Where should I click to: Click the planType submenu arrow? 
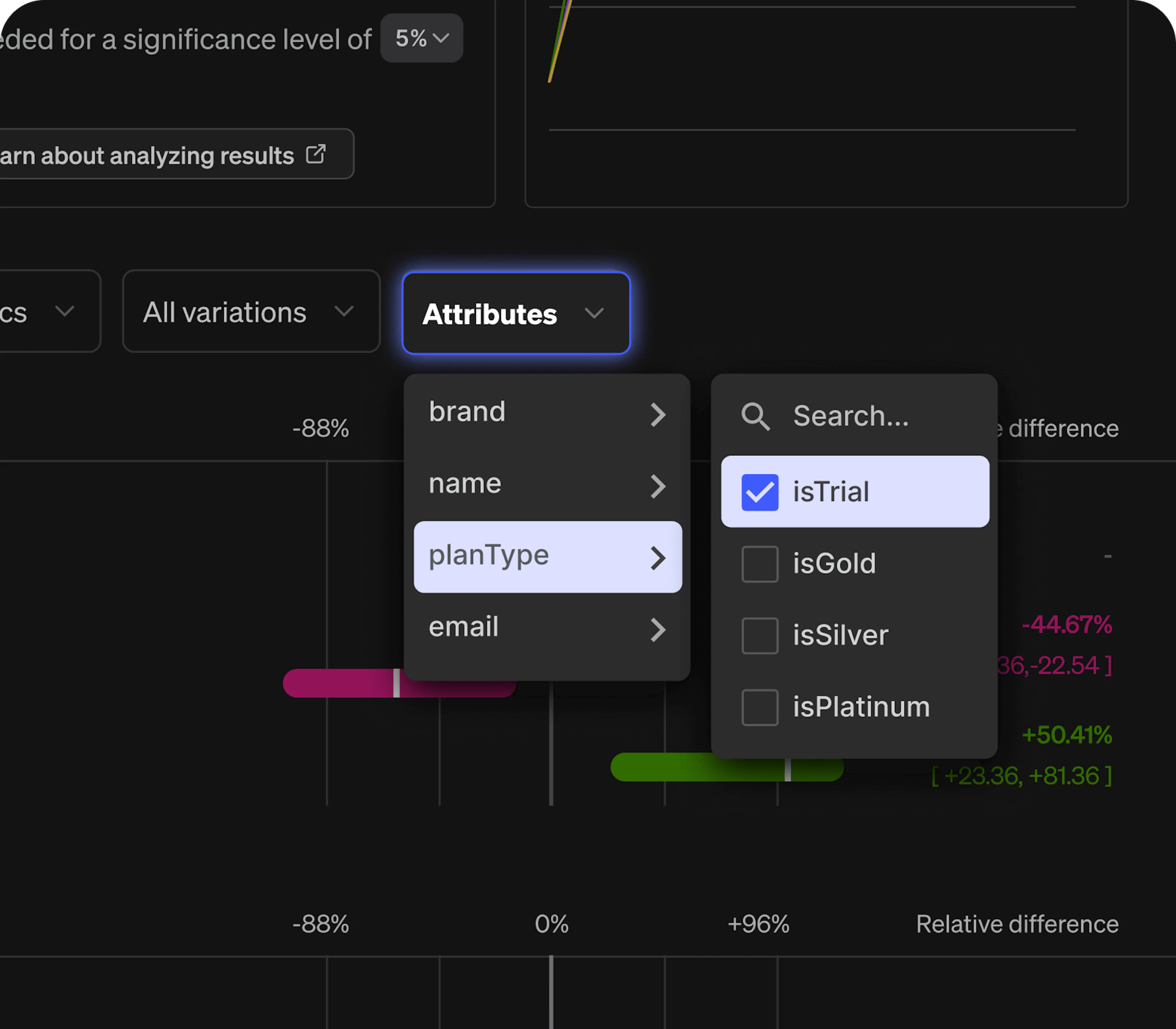[x=658, y=558]
